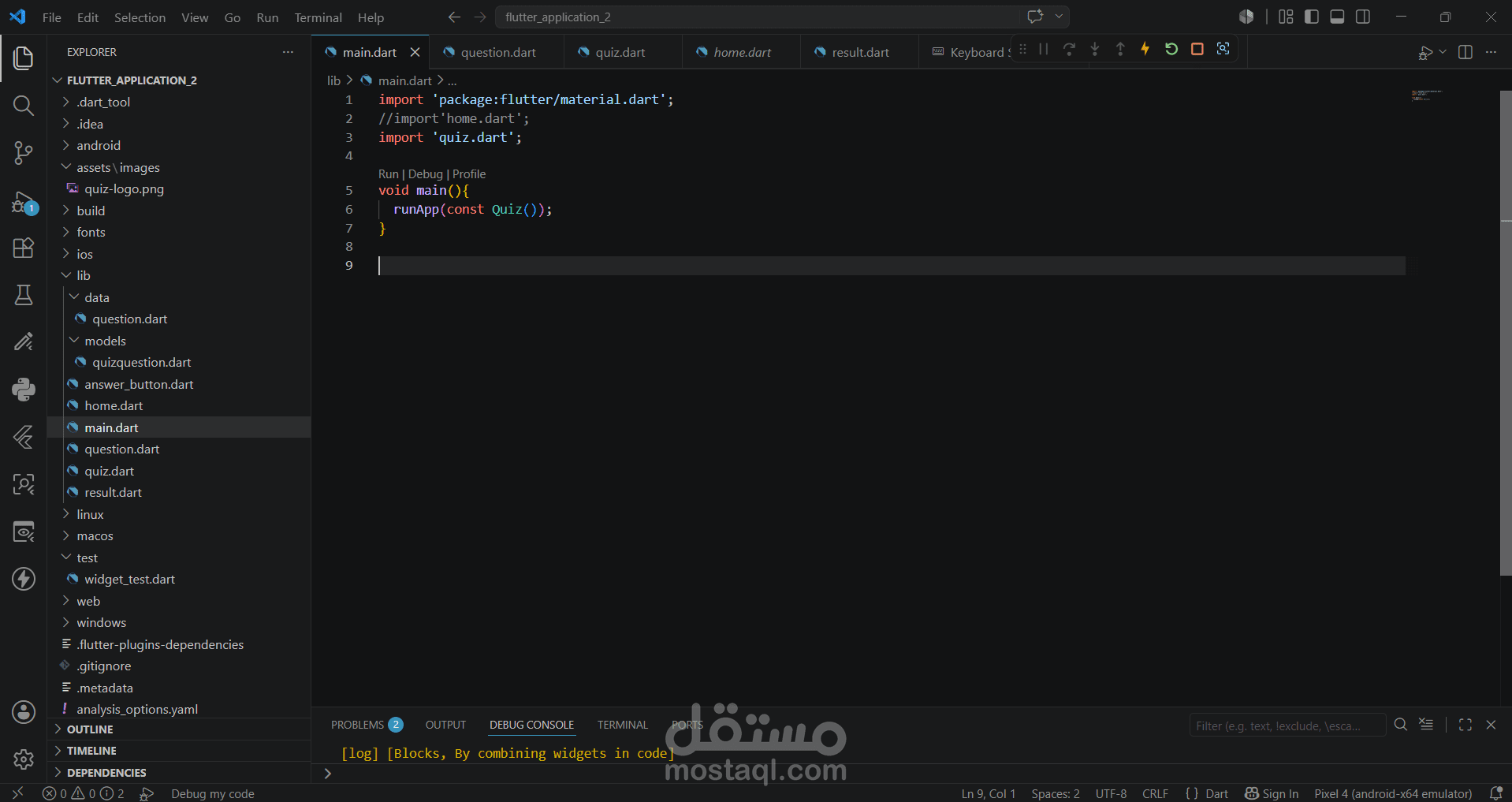This screenshot has height=802, width=1512.
Task: Open the Flutter sidebar icon
Action: 24,436
